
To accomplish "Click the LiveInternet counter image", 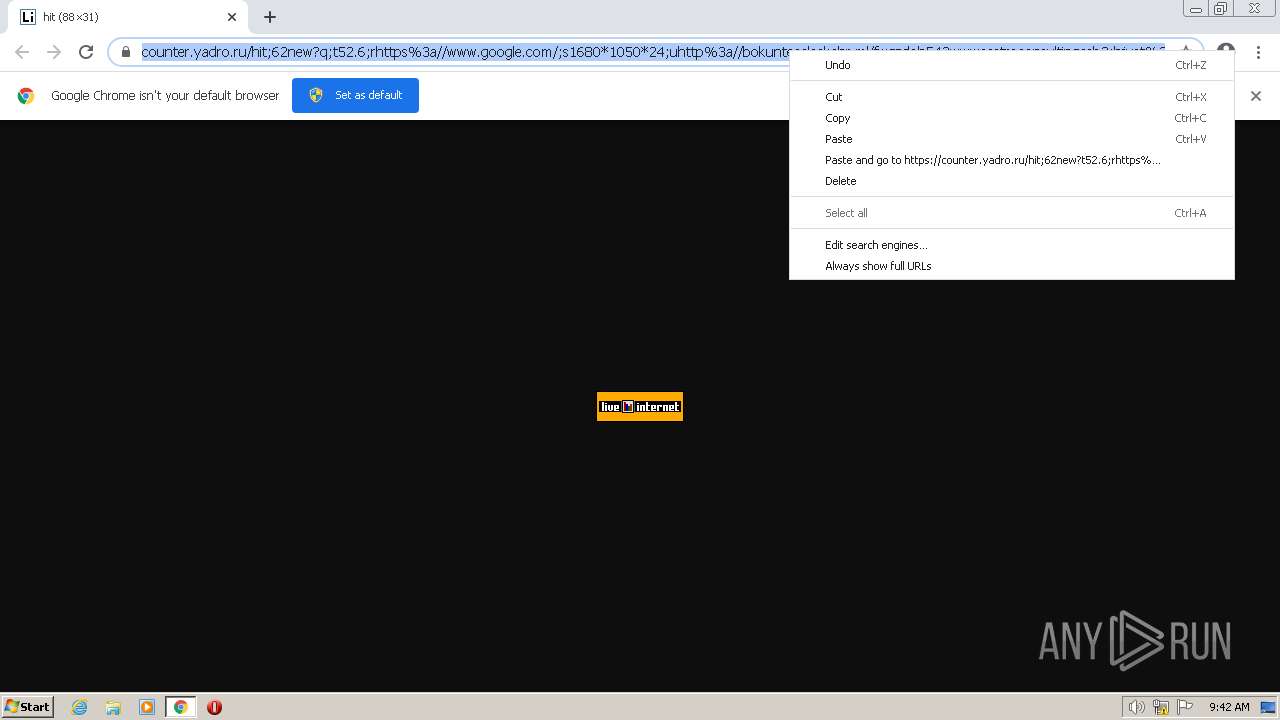I will [640, 406].
